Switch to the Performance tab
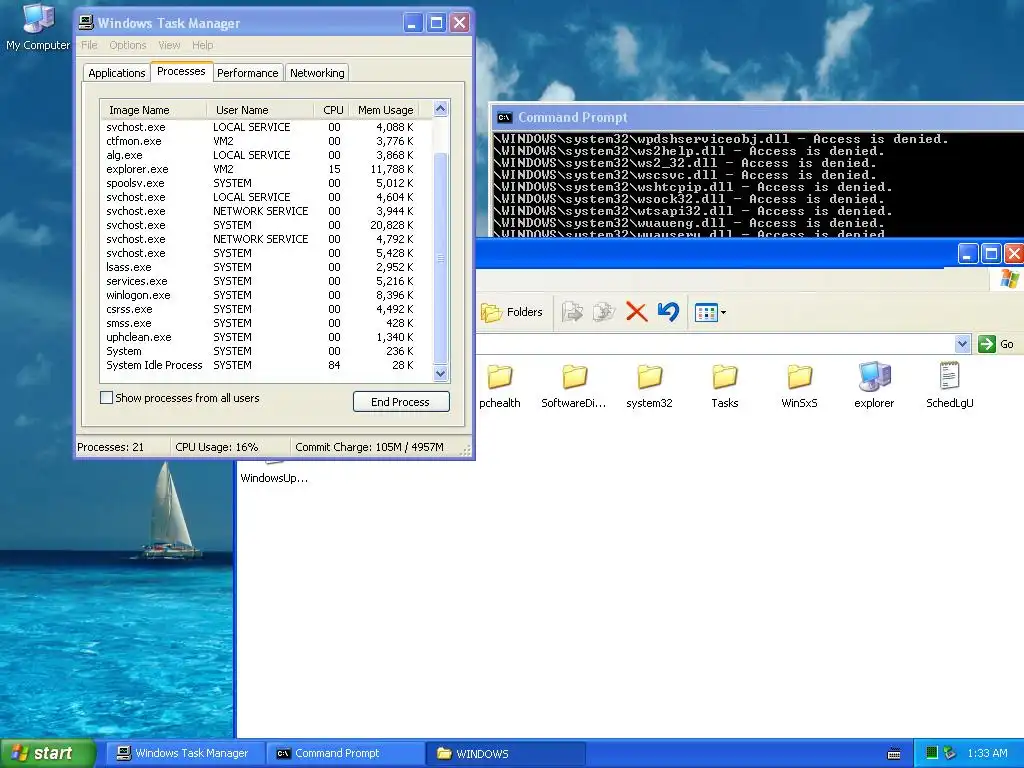 click(x=248, y=73)
